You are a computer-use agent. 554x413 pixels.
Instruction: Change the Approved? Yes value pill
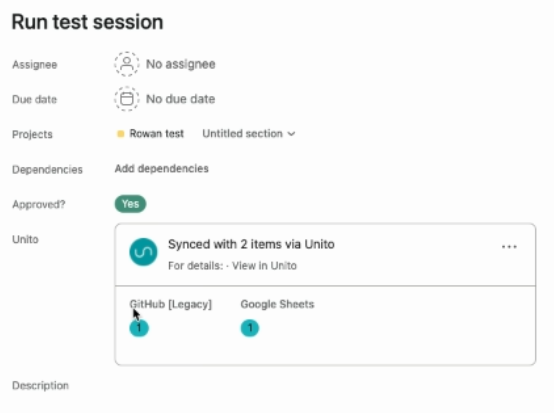[130, 204]
